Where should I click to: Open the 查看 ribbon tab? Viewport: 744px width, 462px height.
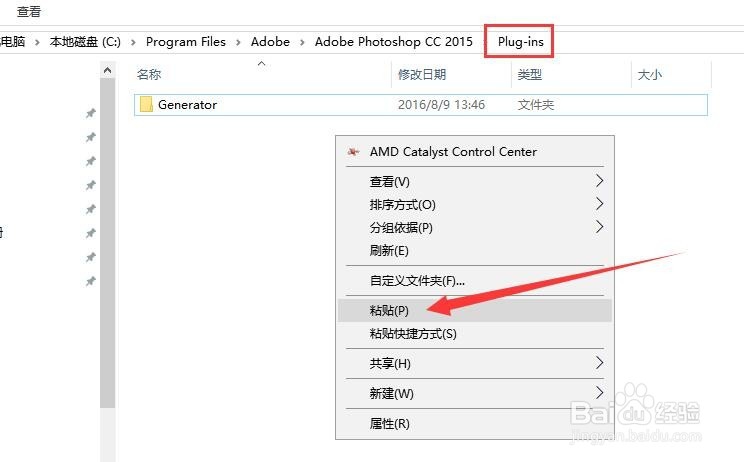click(x=29, y=11)
